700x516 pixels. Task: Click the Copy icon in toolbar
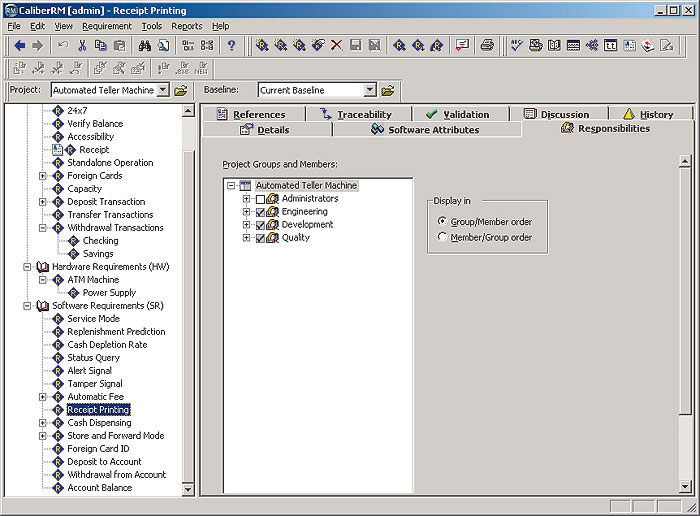(x=100, y=45)
